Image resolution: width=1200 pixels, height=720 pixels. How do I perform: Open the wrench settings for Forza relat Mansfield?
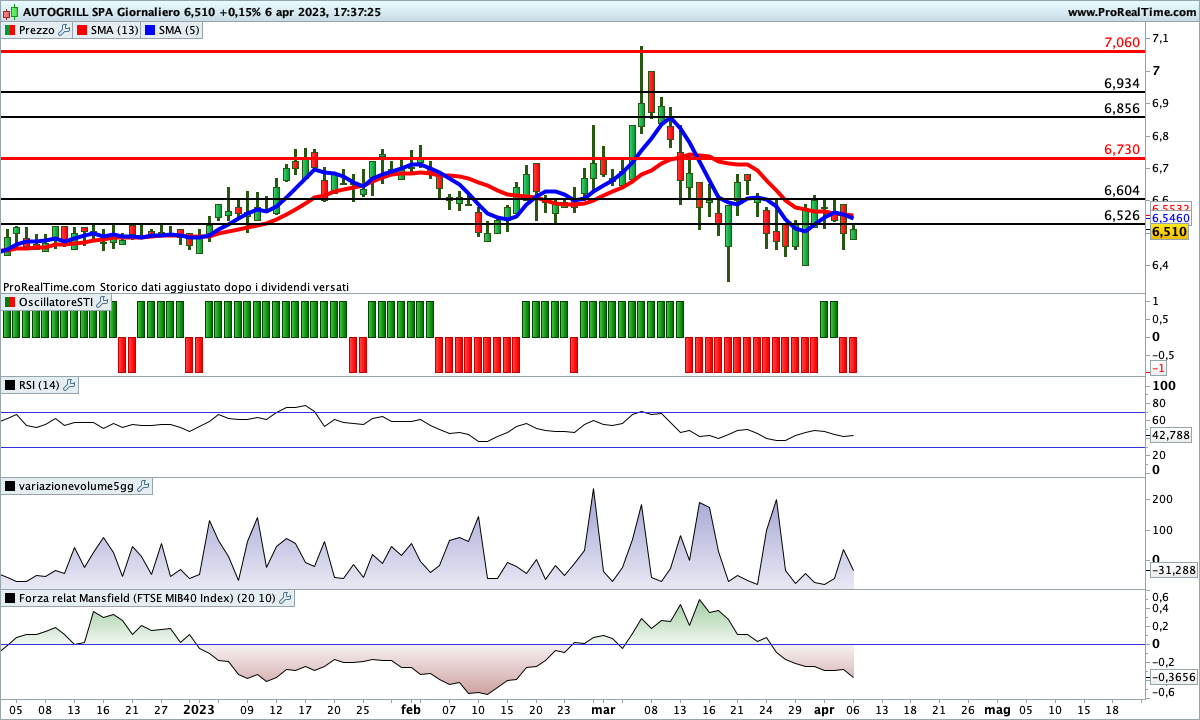click(286, 598)
